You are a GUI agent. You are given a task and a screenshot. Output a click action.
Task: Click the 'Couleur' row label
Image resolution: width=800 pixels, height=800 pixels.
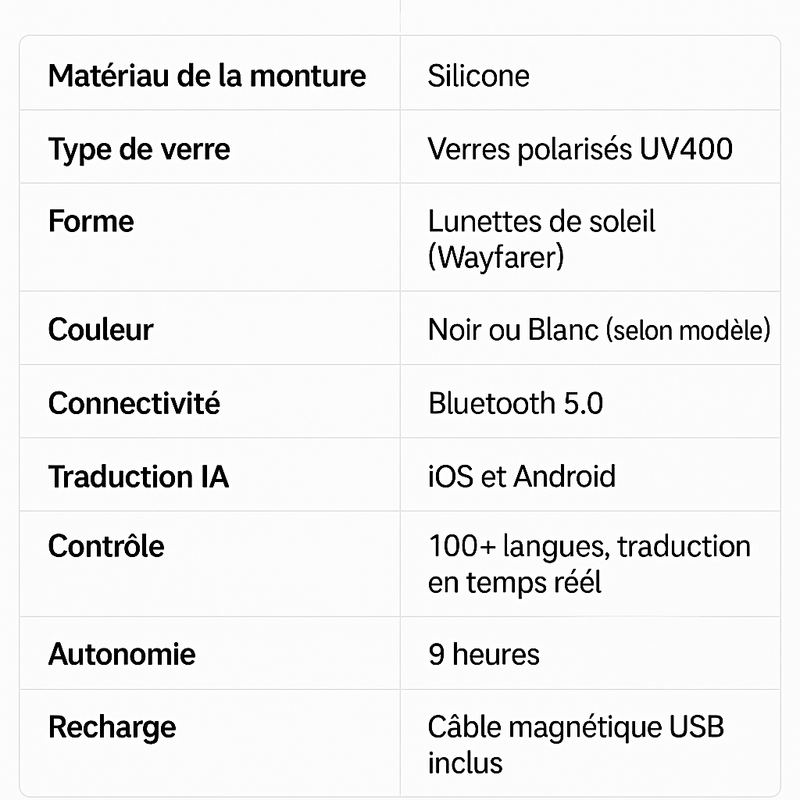101,329
